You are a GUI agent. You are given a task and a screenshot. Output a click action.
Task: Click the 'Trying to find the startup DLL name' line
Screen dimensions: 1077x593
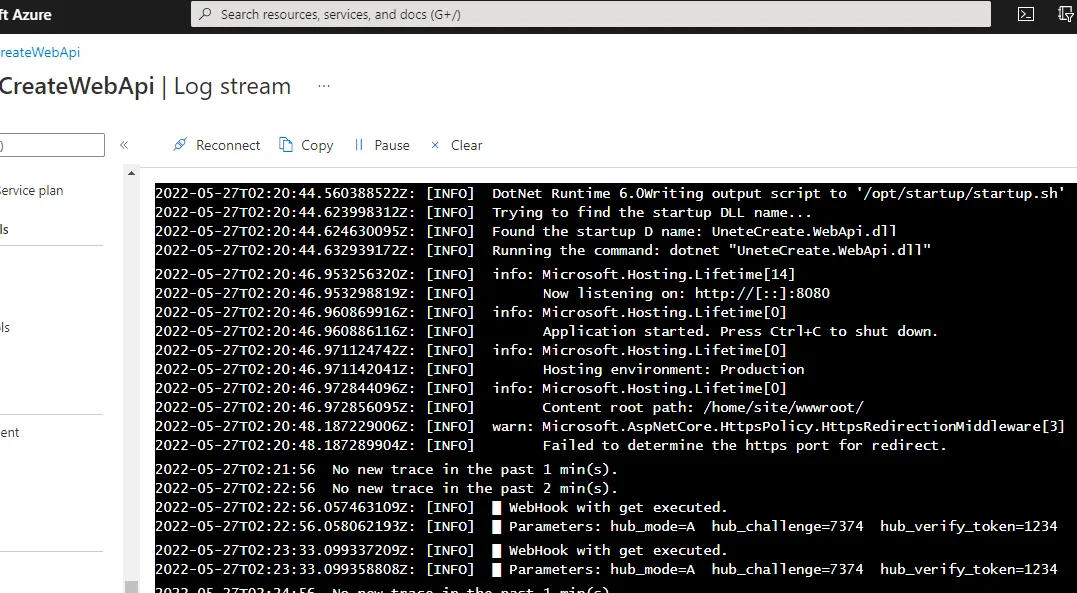(x=484, y=212)
